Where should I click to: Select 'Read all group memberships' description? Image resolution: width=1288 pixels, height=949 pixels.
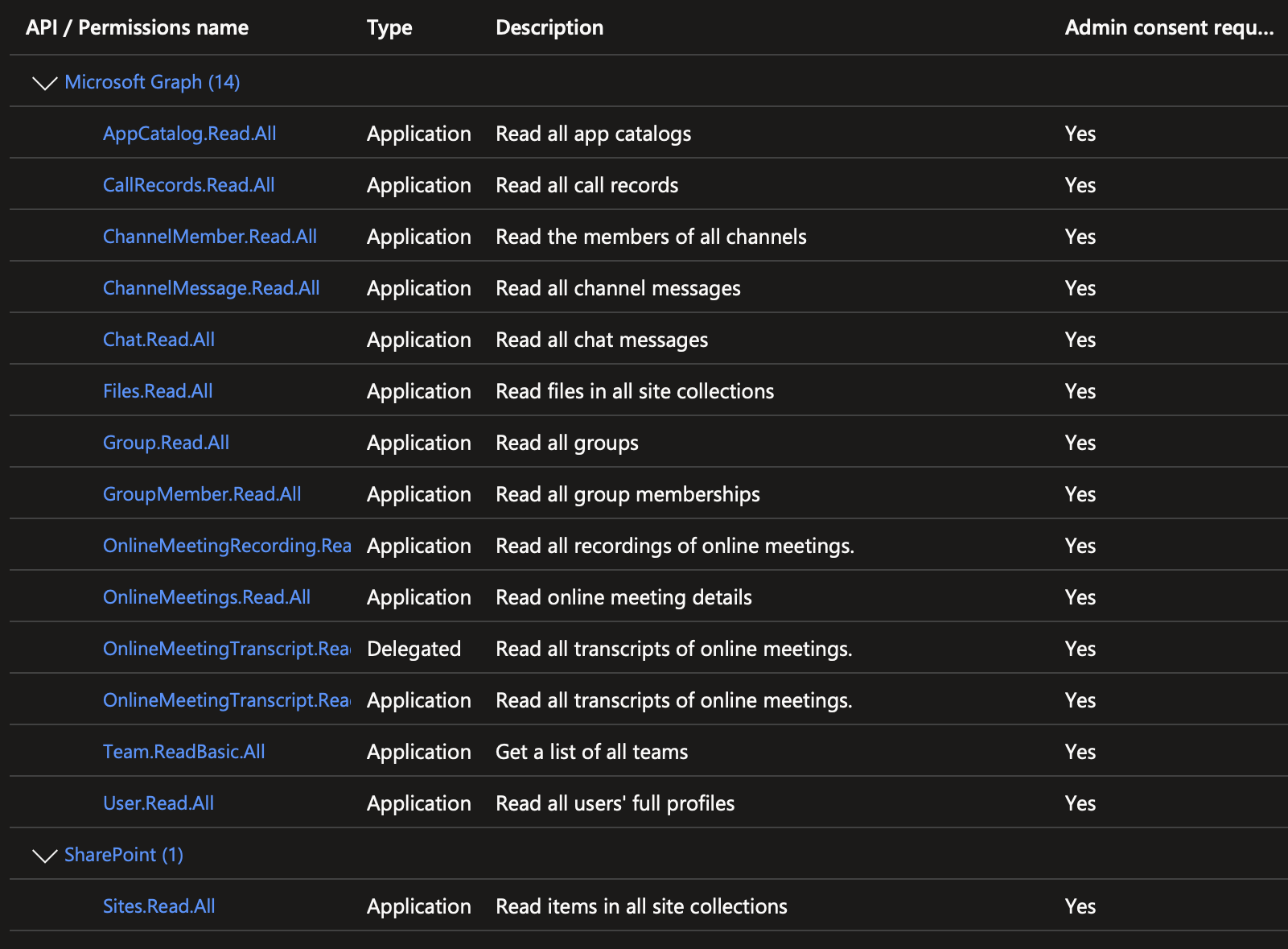pos(628,494)
